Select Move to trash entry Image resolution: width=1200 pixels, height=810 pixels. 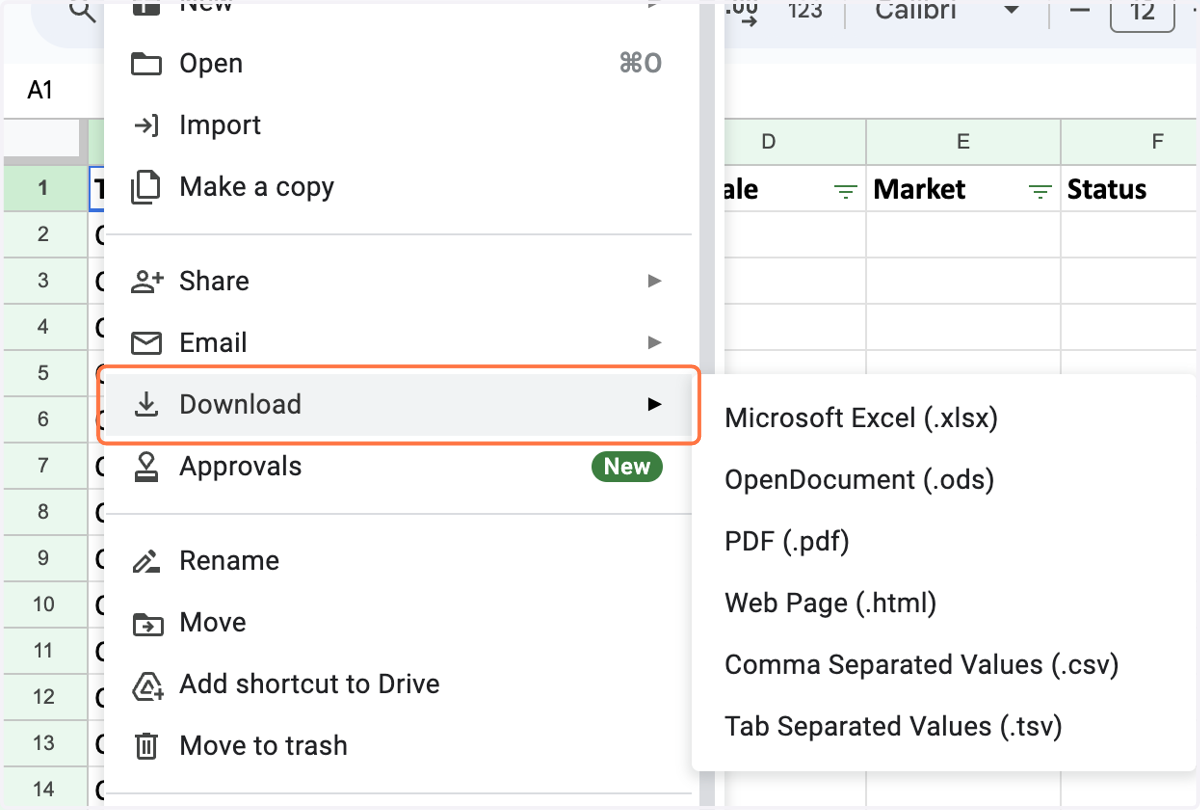pos(398,746)
